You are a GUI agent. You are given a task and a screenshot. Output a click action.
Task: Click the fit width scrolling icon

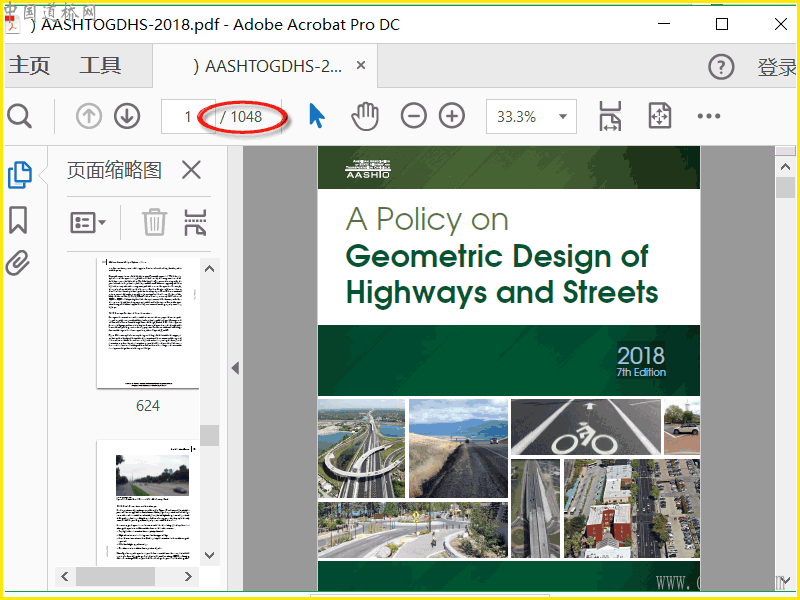pyautogui.click(x=610, y=116)
